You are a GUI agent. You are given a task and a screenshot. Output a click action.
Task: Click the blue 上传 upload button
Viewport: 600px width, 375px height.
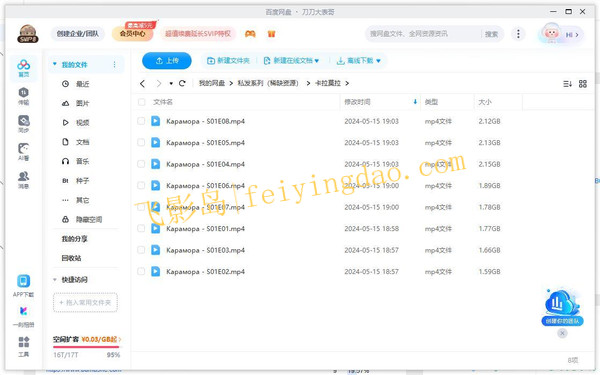(x=167, y=61)
